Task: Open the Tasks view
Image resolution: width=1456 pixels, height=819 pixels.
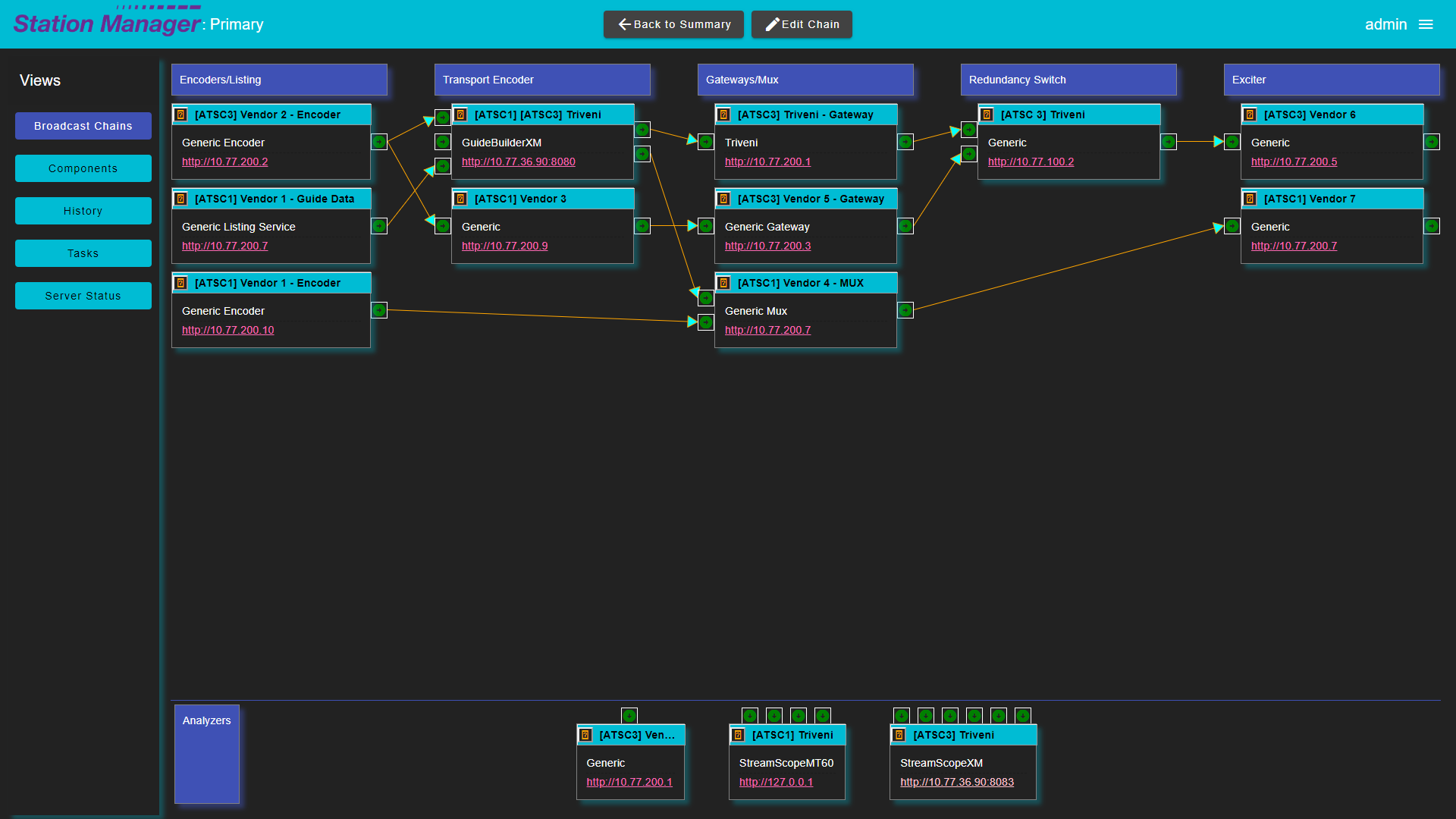Action: pyautogui.click(x=83, y=253)
